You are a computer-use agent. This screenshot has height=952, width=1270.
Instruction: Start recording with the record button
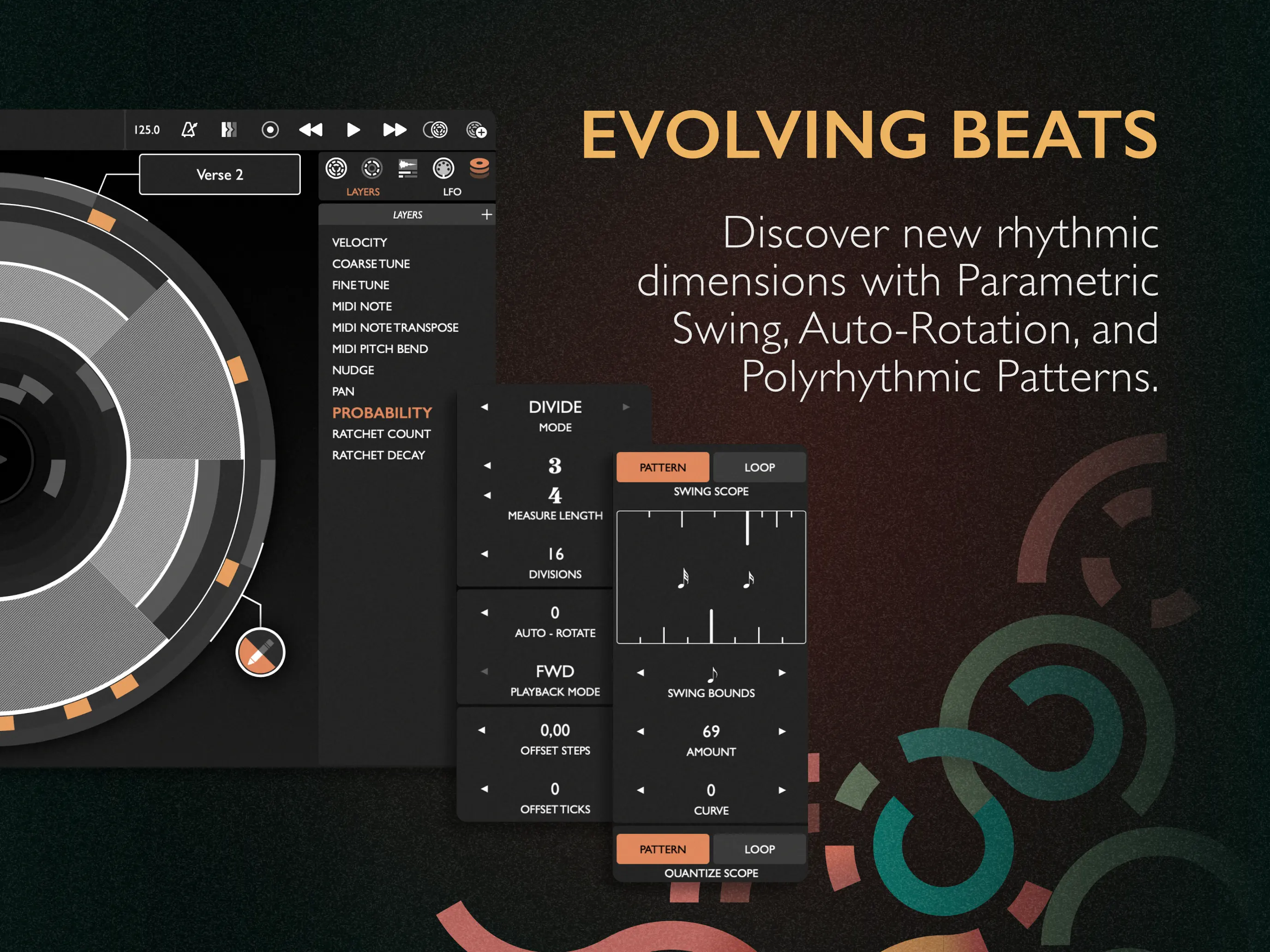[270, 130]
